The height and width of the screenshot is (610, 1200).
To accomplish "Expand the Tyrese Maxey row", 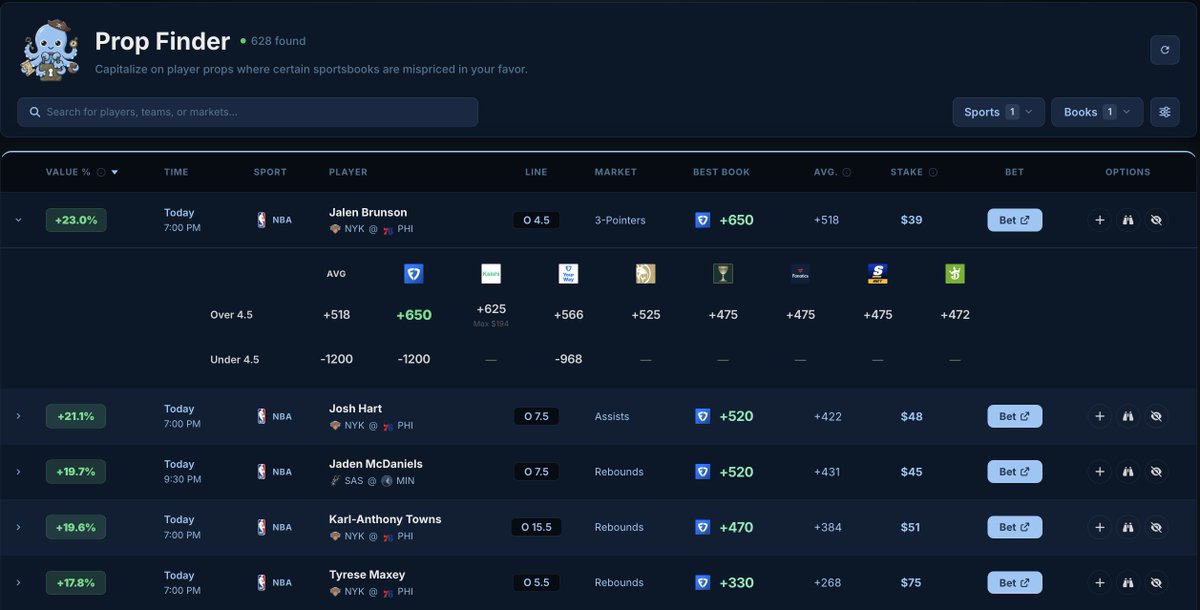I will point(18,583).
